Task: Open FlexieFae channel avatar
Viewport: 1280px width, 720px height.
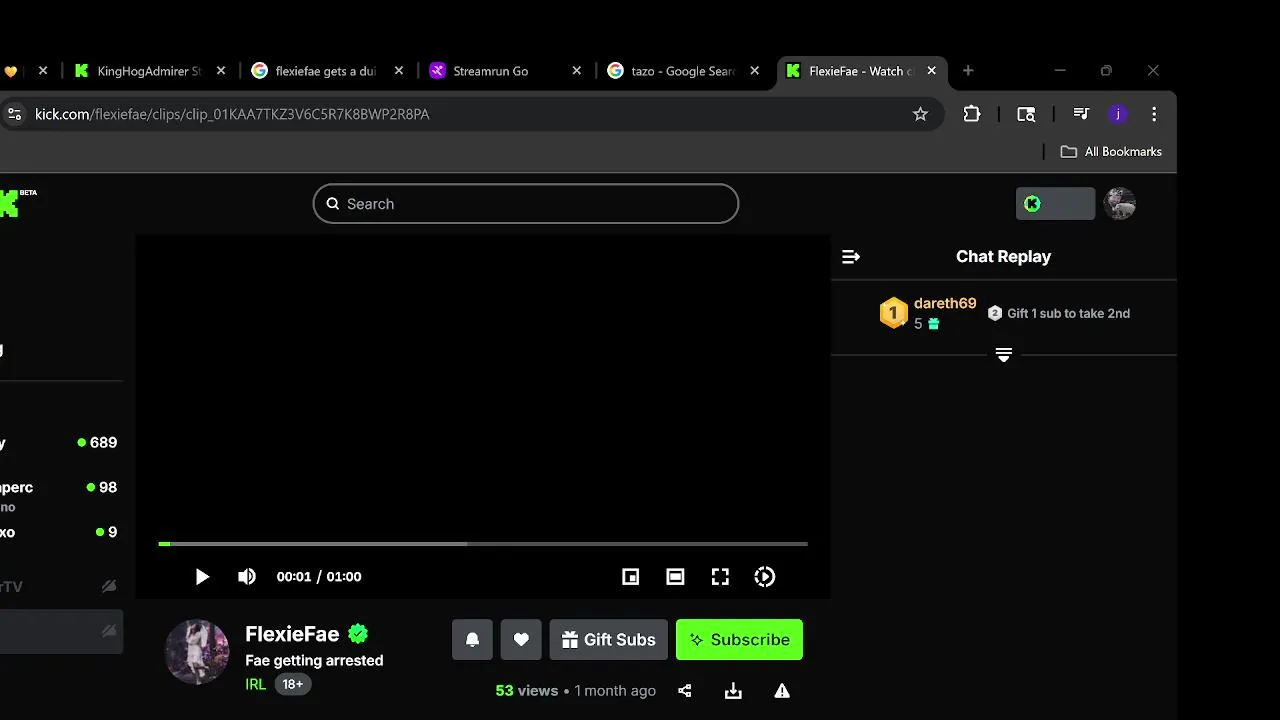Action: click(197, 652)
